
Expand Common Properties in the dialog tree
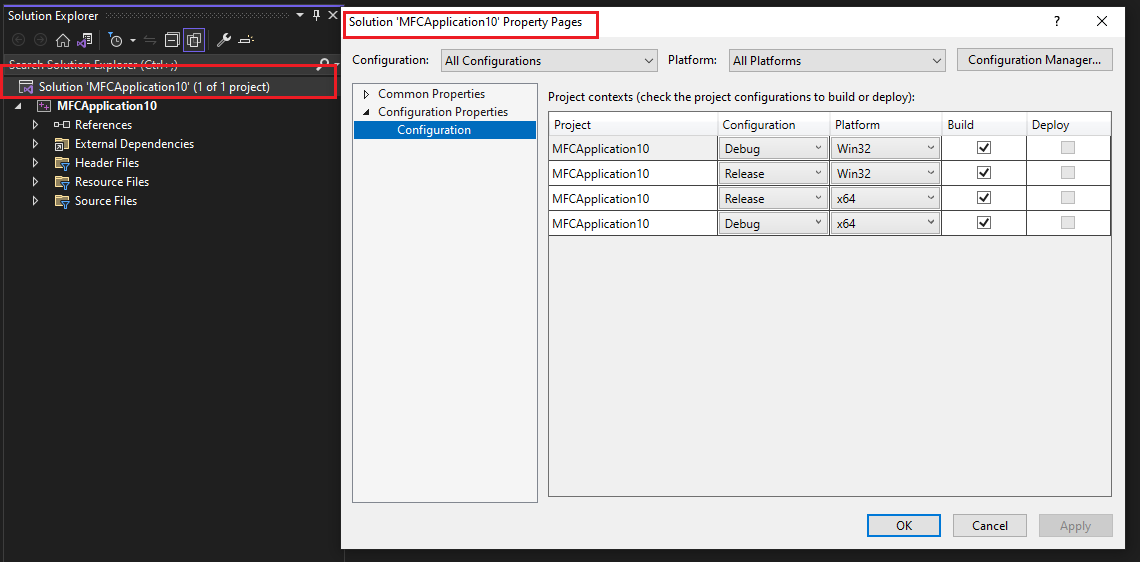(x=366, y=94)
